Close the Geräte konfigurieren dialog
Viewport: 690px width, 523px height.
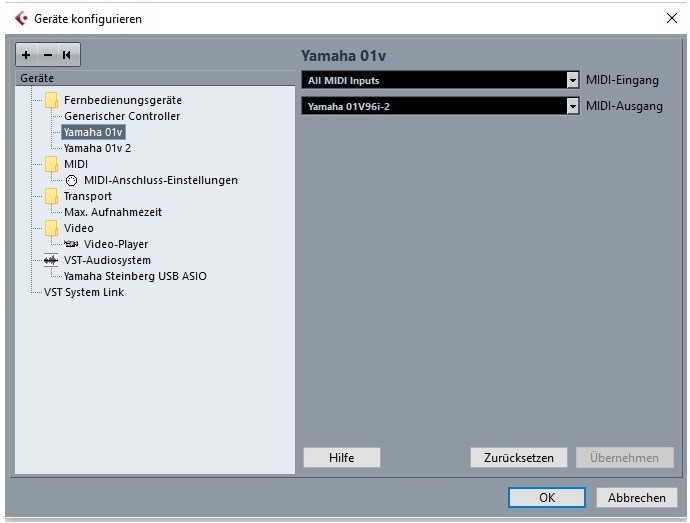[x=672, y=18]
